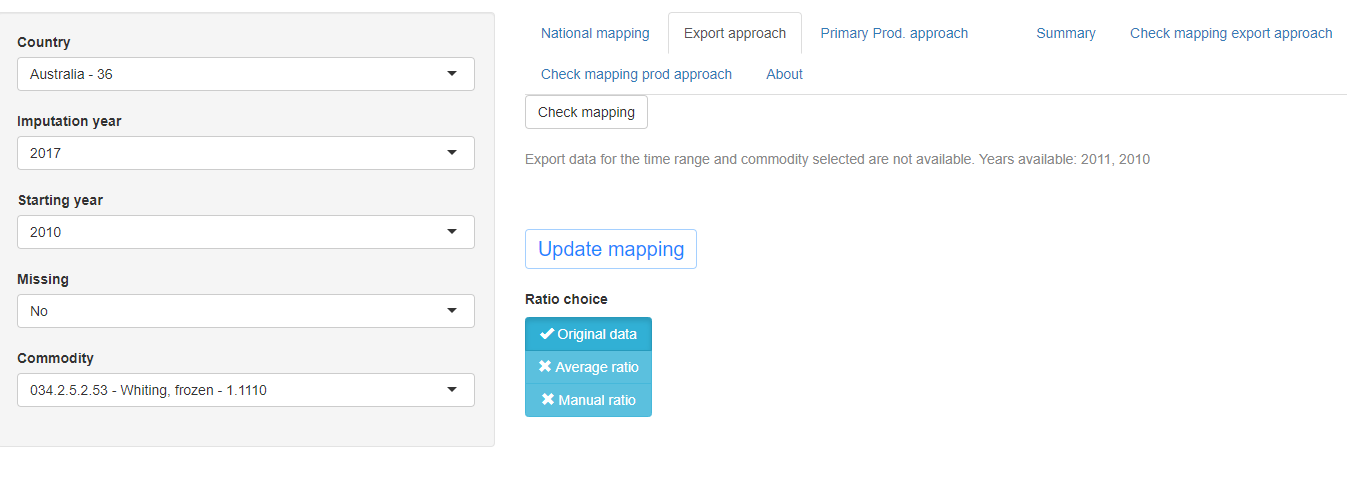
Task: Open Check mapping export approach tab
Action: tap(1230, 33)
